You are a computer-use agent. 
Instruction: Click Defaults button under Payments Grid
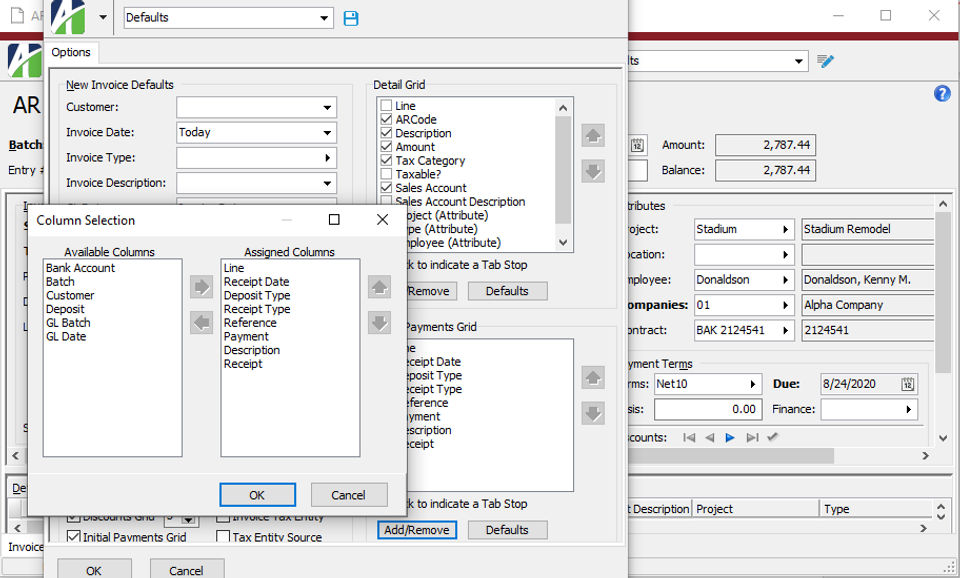[507, 530]
